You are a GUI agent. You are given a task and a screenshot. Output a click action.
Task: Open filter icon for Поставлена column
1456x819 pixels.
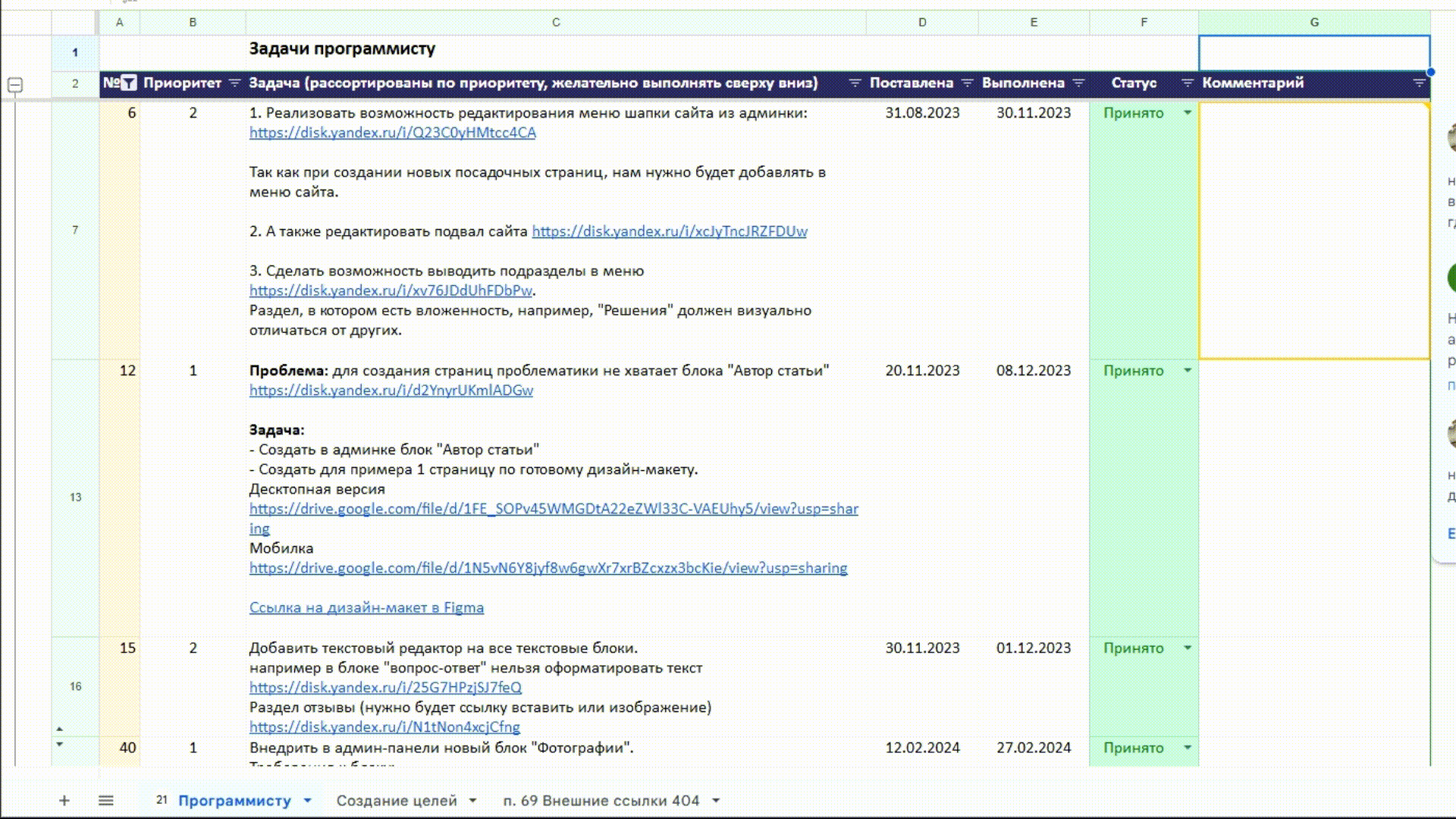(967, 83)
